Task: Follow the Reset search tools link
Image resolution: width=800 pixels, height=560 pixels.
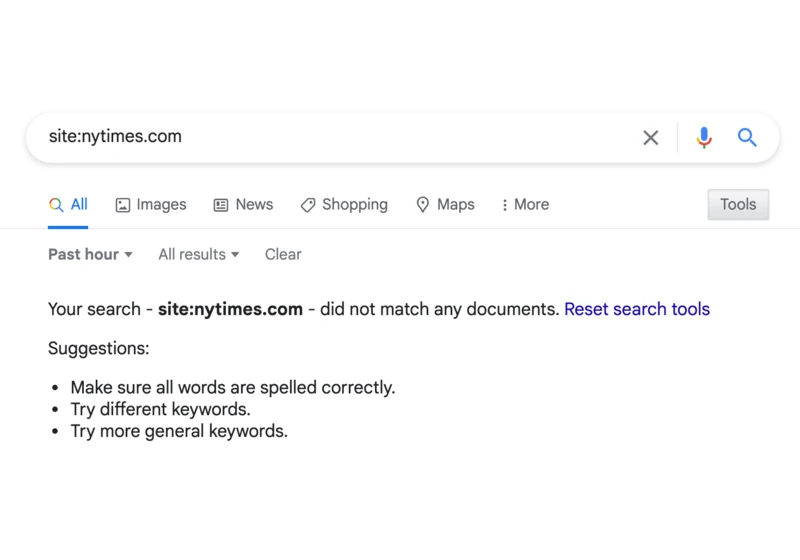Action: click(637, 309)
